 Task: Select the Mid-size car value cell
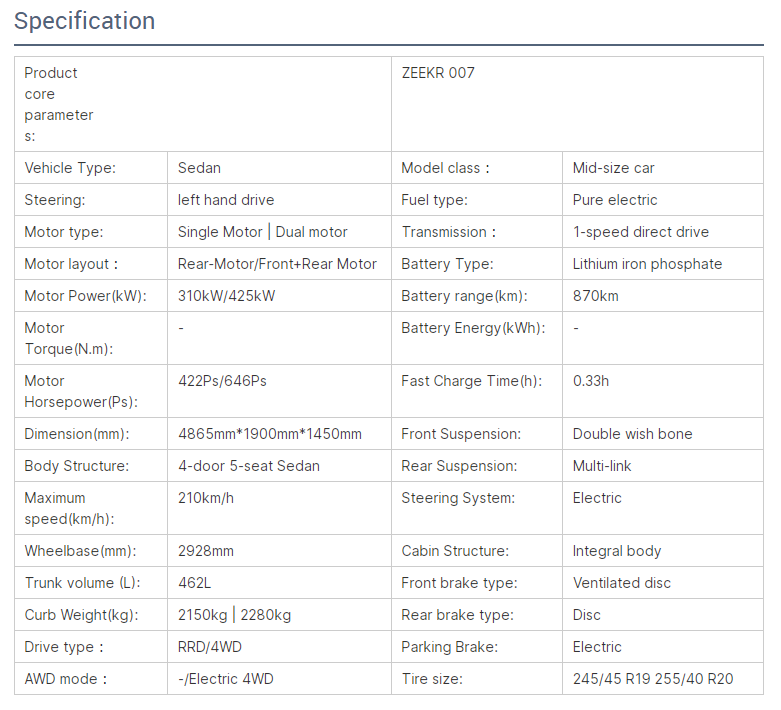coord(613,168)
